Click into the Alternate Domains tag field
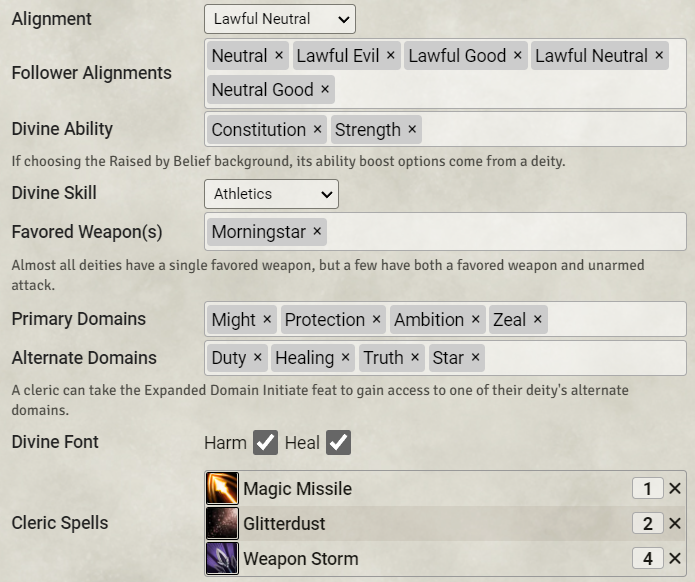 tap(580, 358)
